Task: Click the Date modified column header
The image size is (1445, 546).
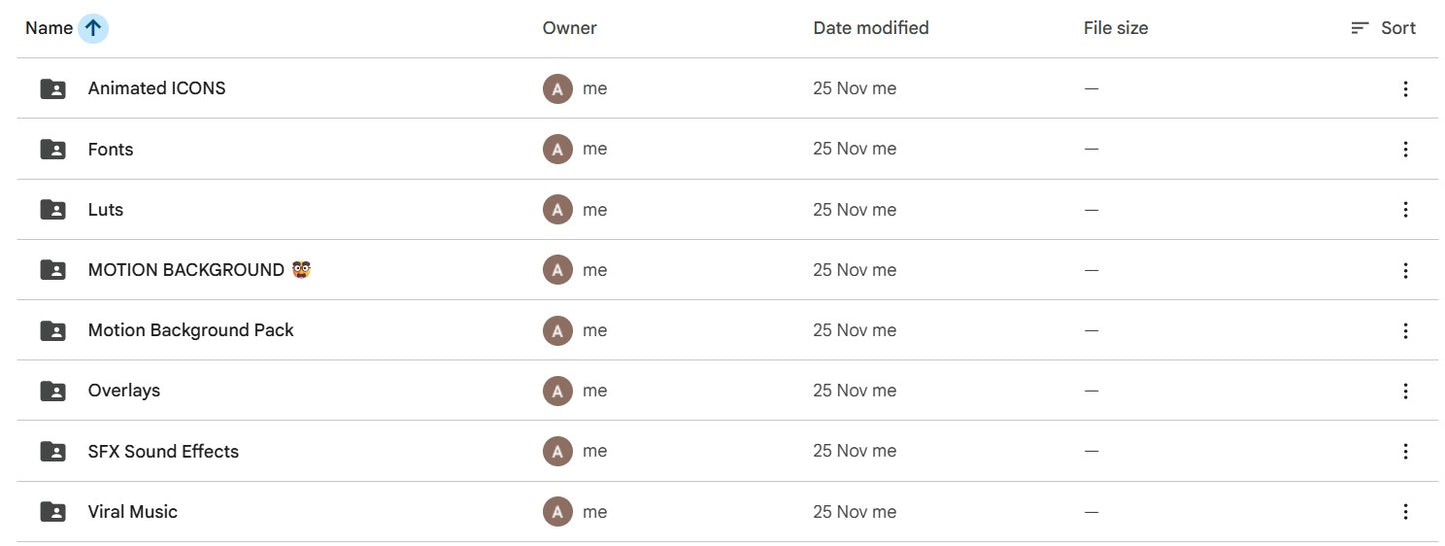Action: pos(871,28)
